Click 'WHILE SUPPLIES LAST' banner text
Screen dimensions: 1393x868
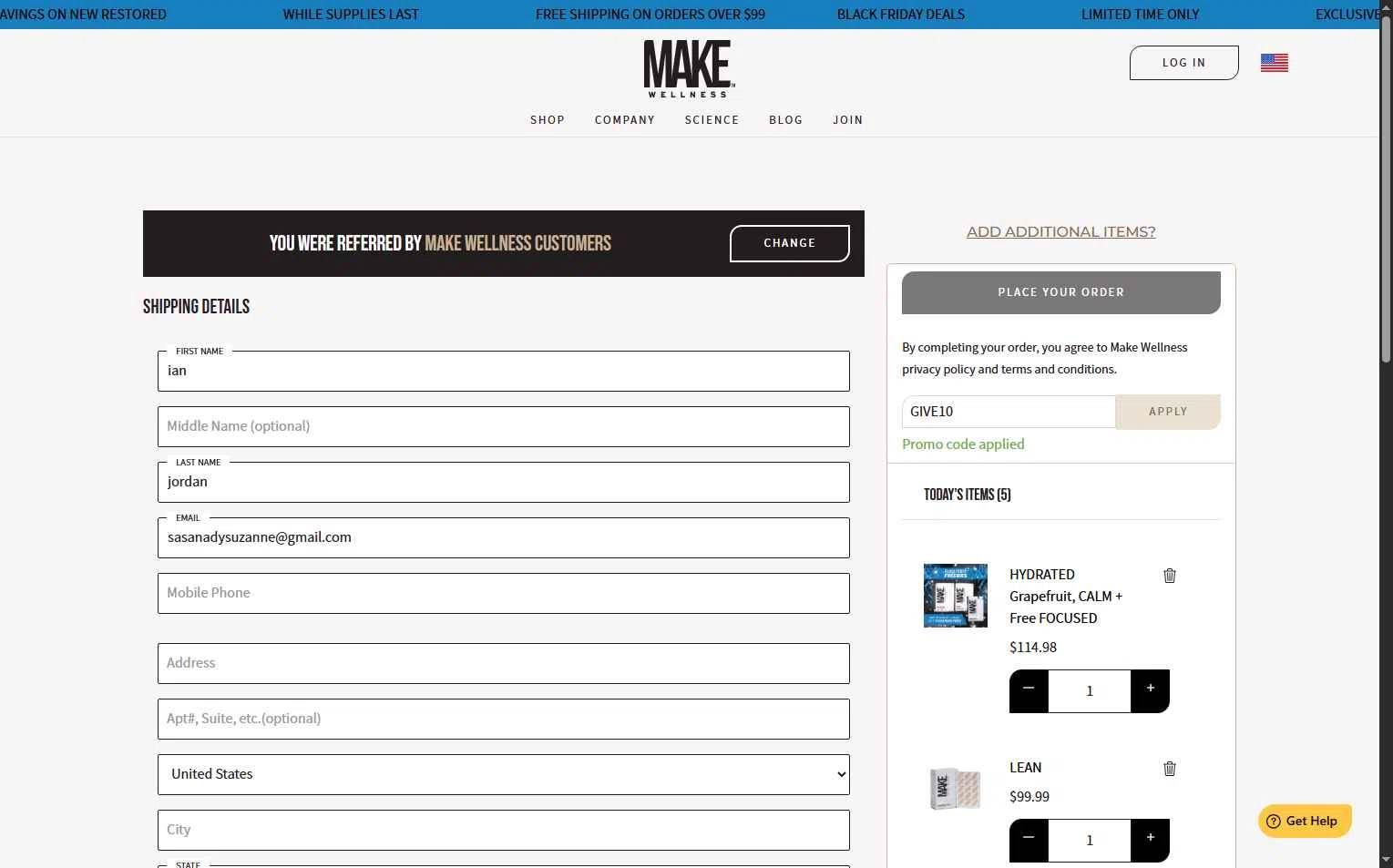(351, 15)
